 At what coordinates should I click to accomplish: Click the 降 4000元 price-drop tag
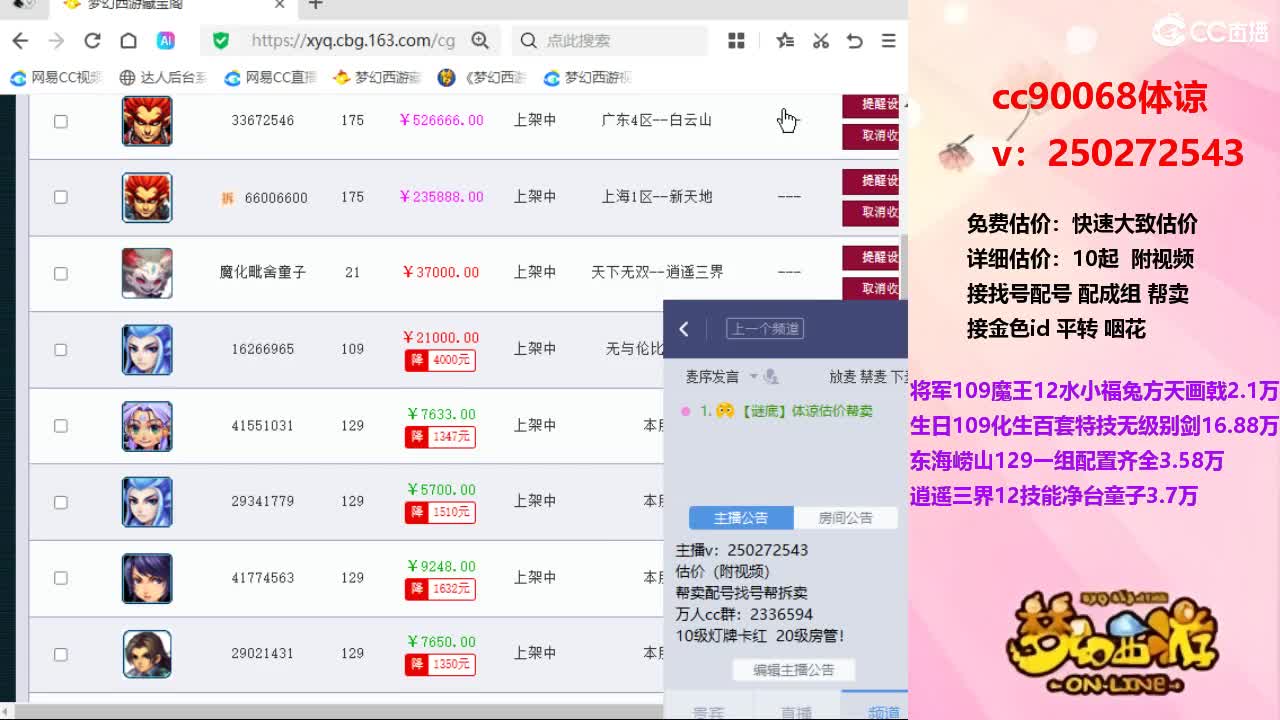(439, 360)
